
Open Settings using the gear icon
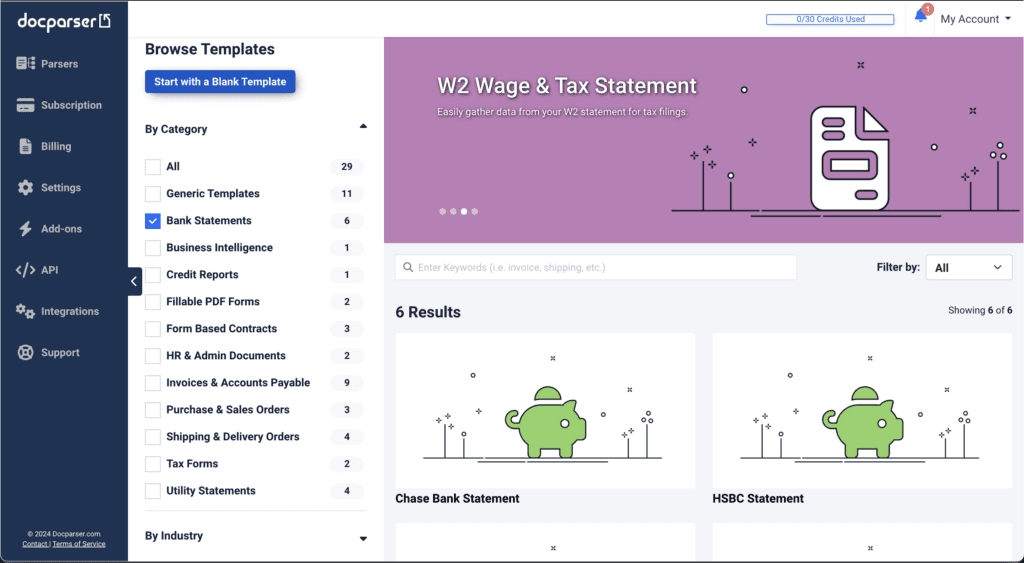(x=26, y=188)
